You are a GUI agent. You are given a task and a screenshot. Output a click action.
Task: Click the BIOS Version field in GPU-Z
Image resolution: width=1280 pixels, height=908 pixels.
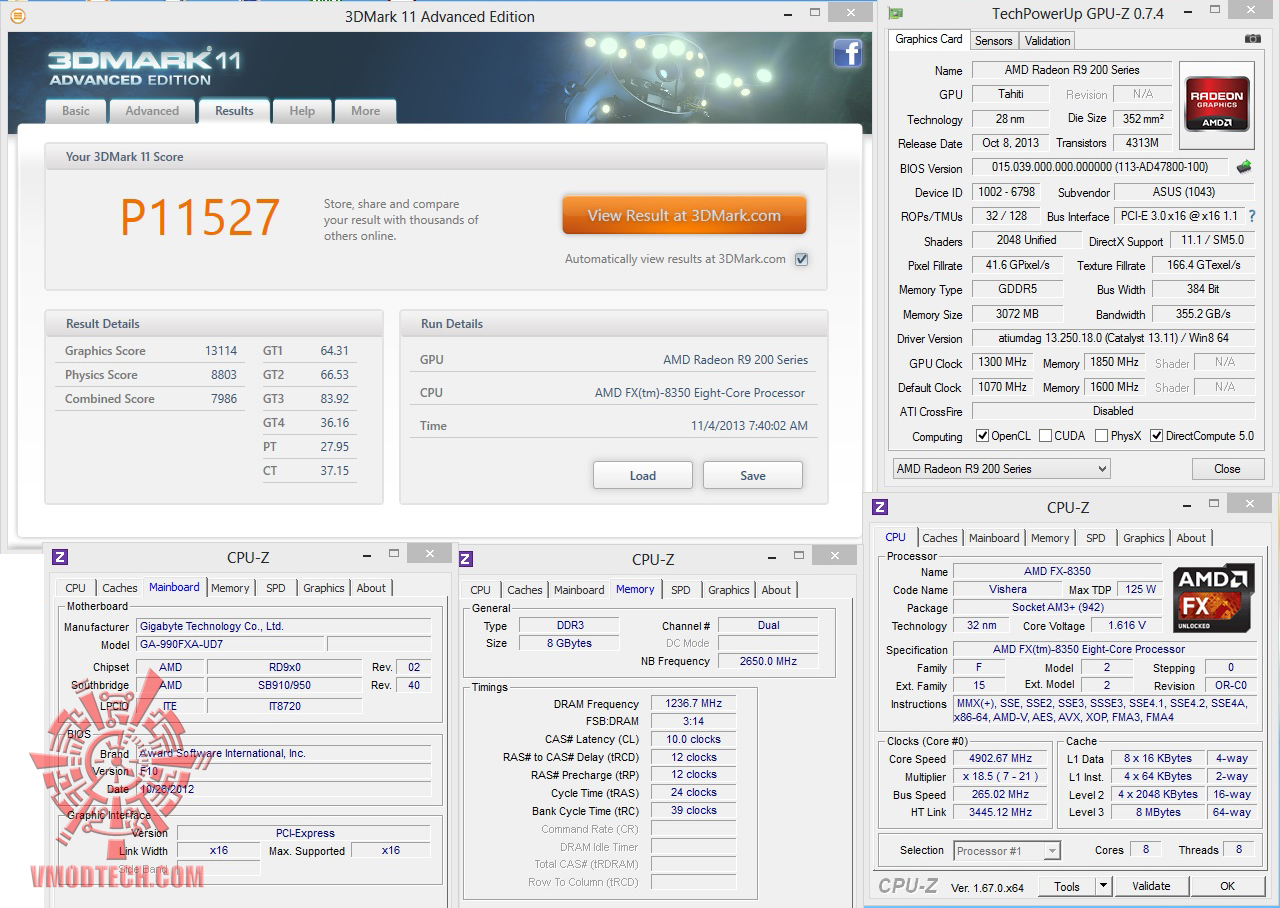[x=1100, y=168]
